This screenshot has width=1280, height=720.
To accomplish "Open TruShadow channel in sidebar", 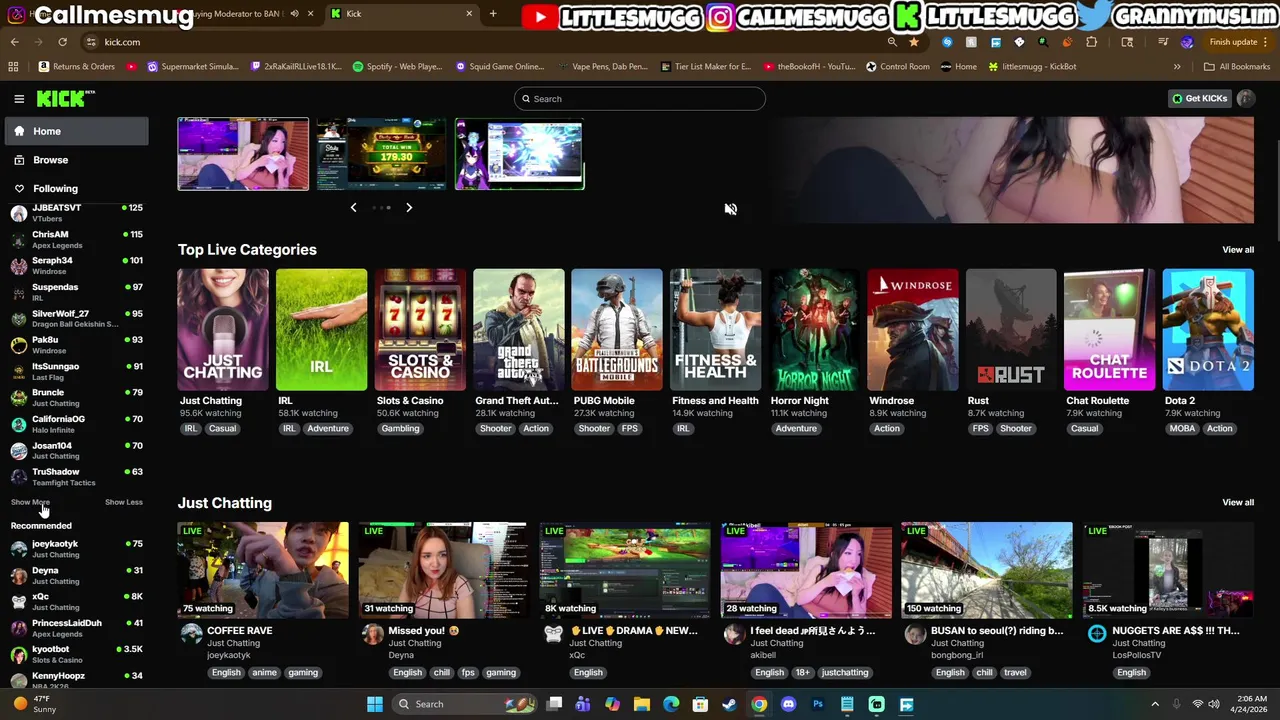I will tap(76, 476).
